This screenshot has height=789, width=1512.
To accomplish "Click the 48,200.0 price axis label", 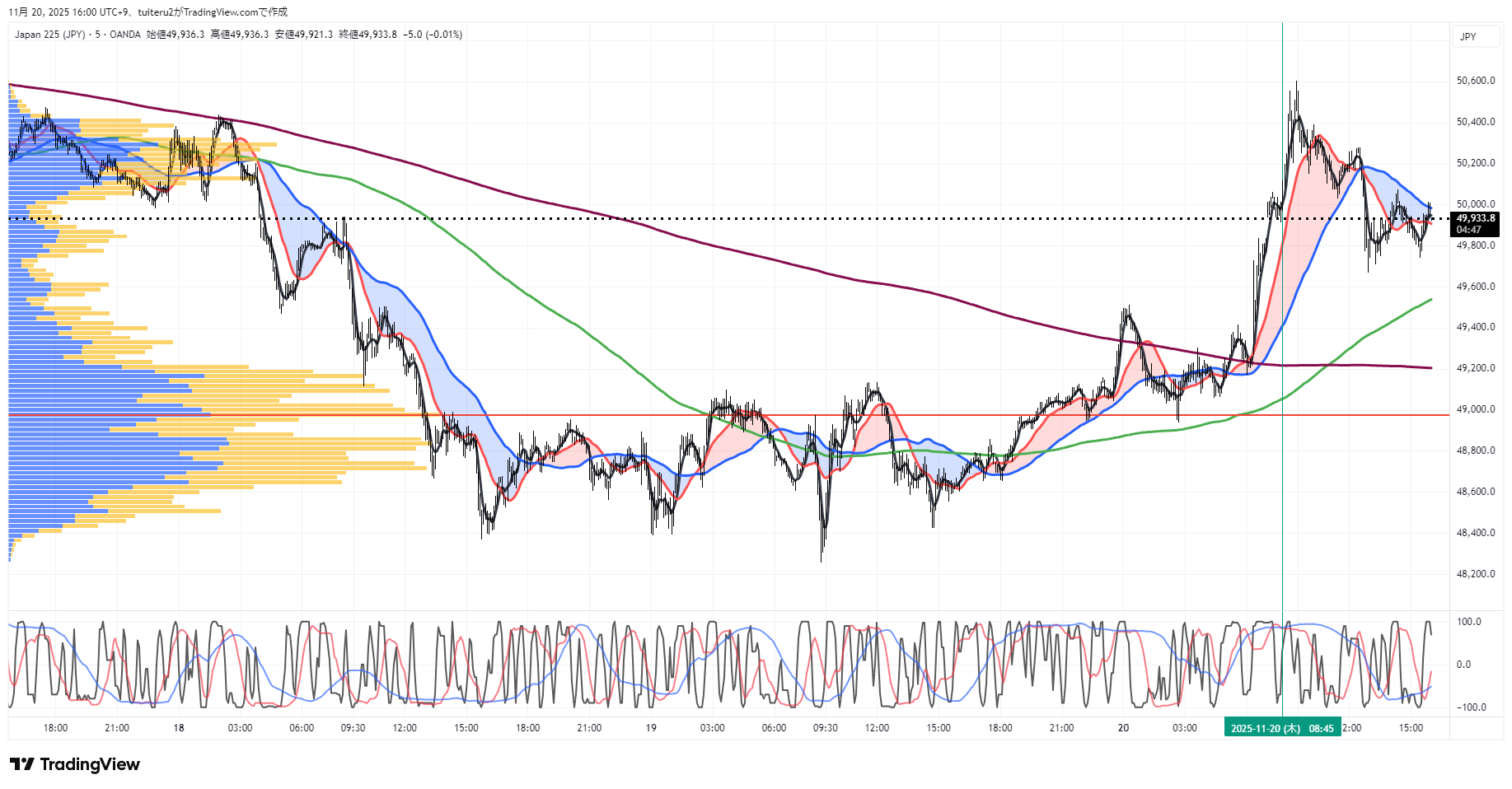I will [x=1475, y=574].
